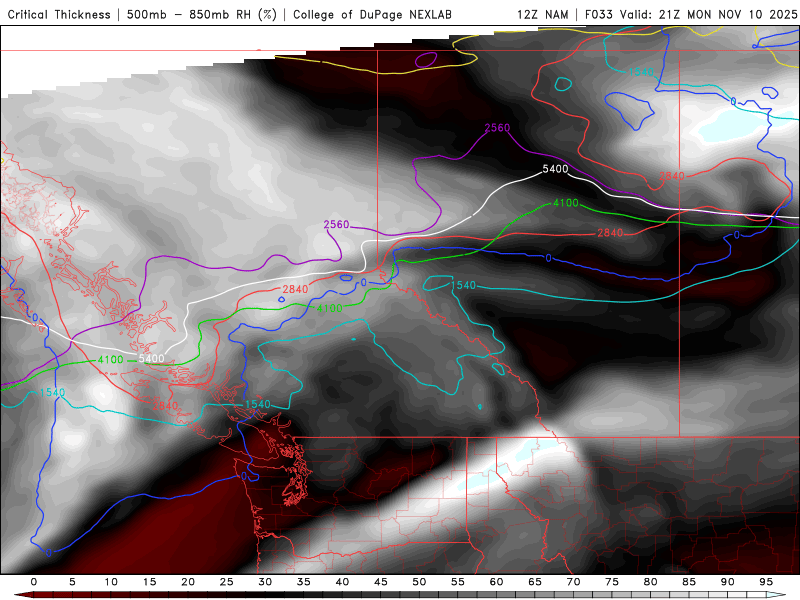Click the lower purple 2560 contour label
The image size is (800, 600).
click(336, 224)
